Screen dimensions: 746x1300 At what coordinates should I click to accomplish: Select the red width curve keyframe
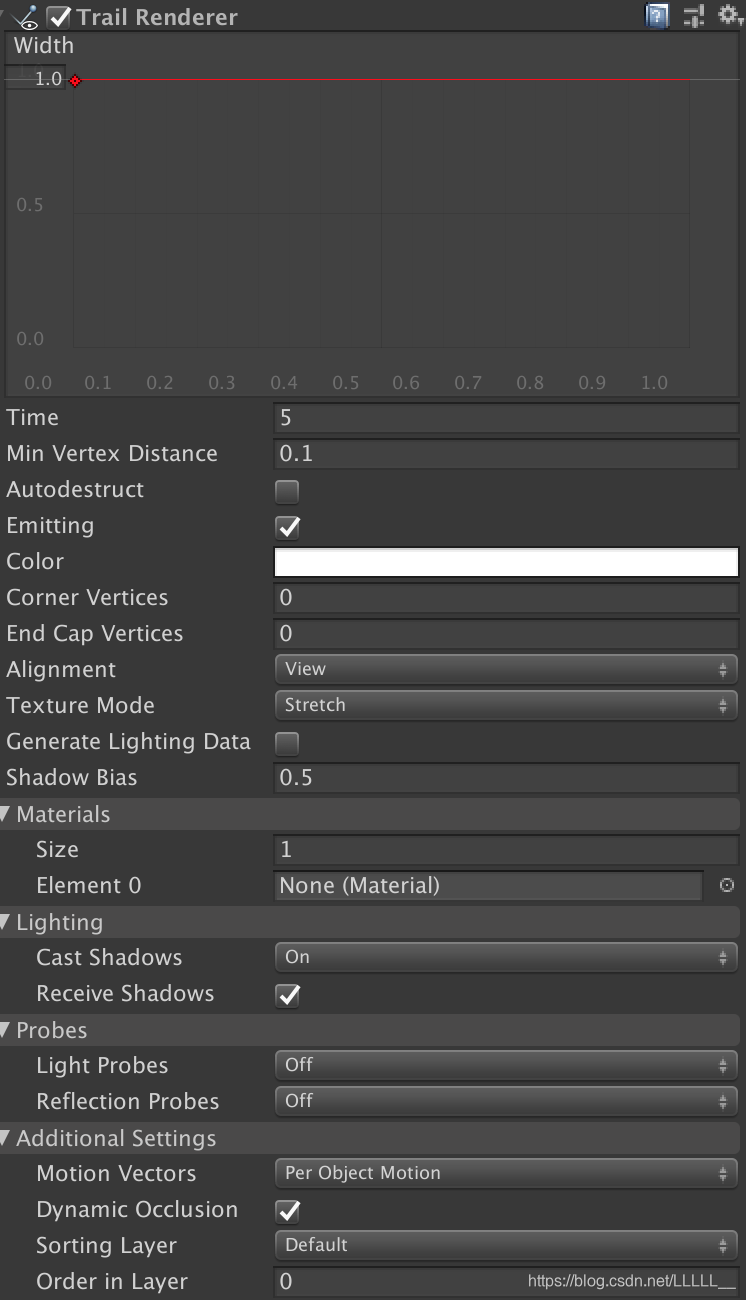click(75, 81)
